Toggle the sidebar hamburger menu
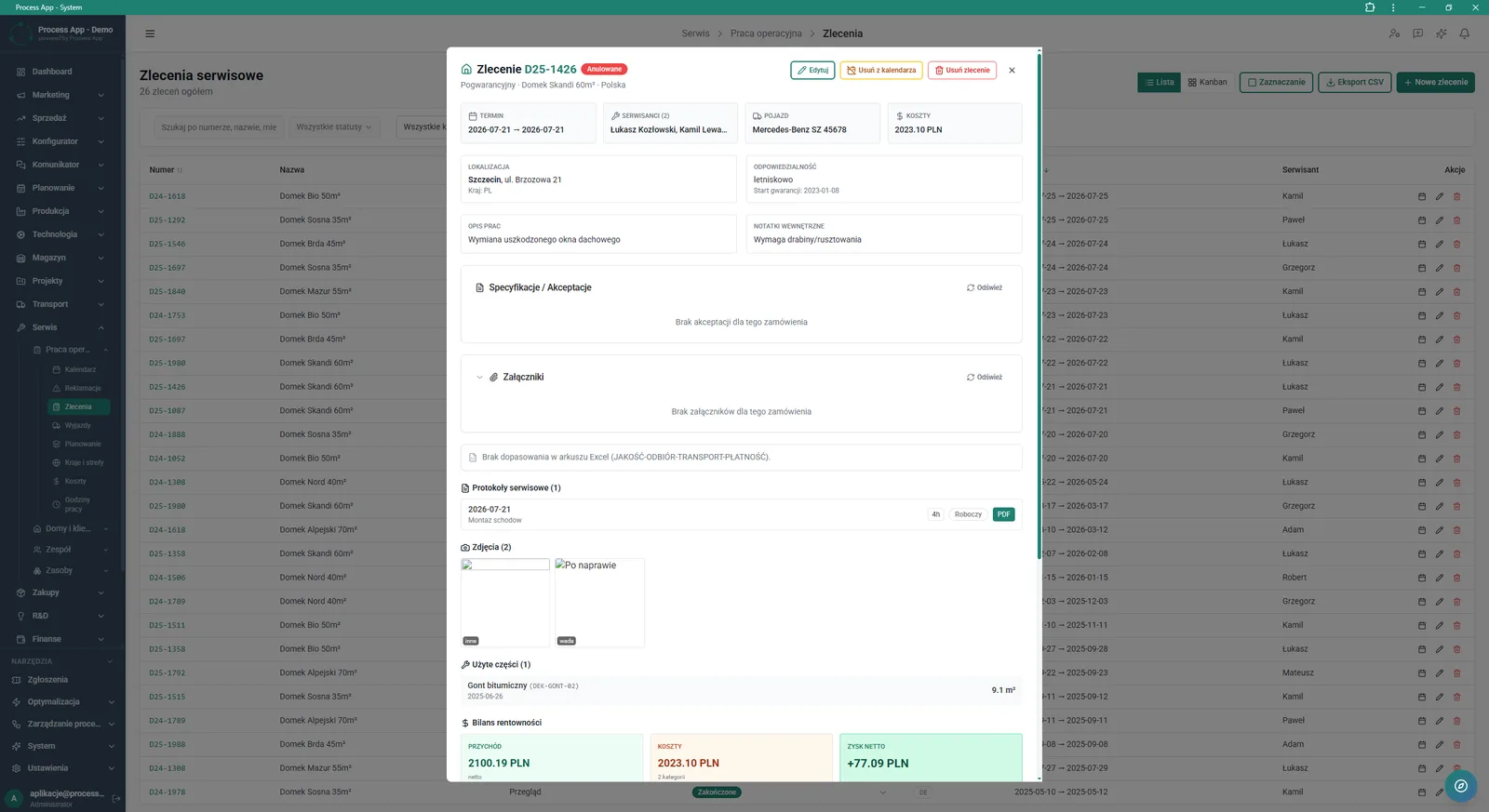1489x812 pixels. click(x=150, y=33)
